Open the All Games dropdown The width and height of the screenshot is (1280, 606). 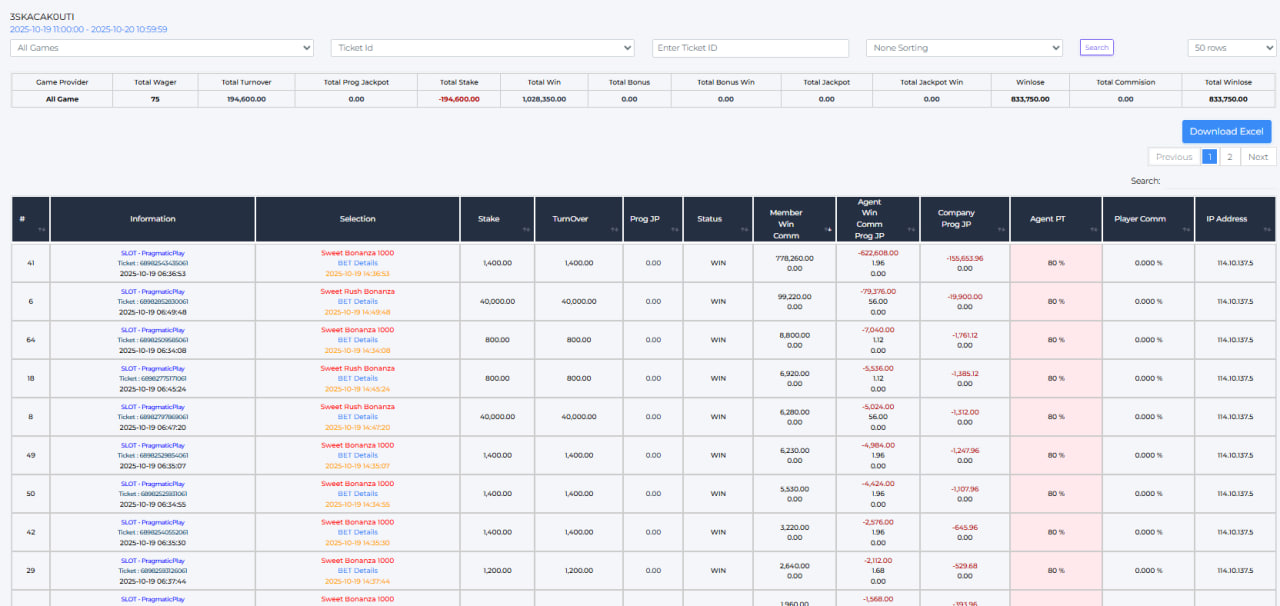pos(162,48)
